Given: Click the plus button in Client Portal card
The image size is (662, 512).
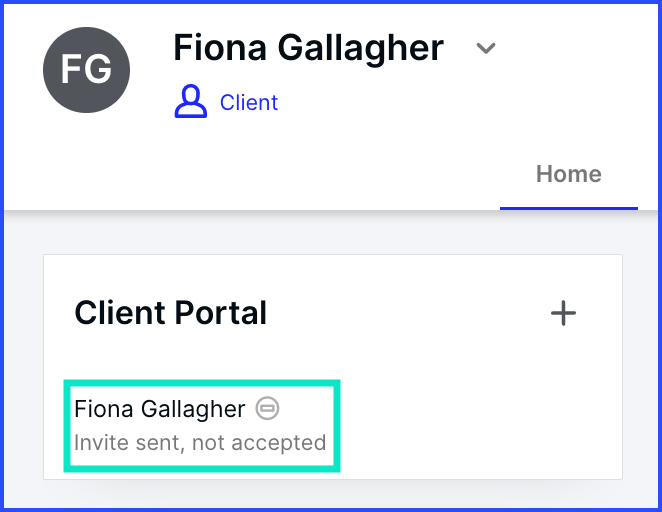Looking at the screenshot, I should pyautogui.click(x=563, y=313).
